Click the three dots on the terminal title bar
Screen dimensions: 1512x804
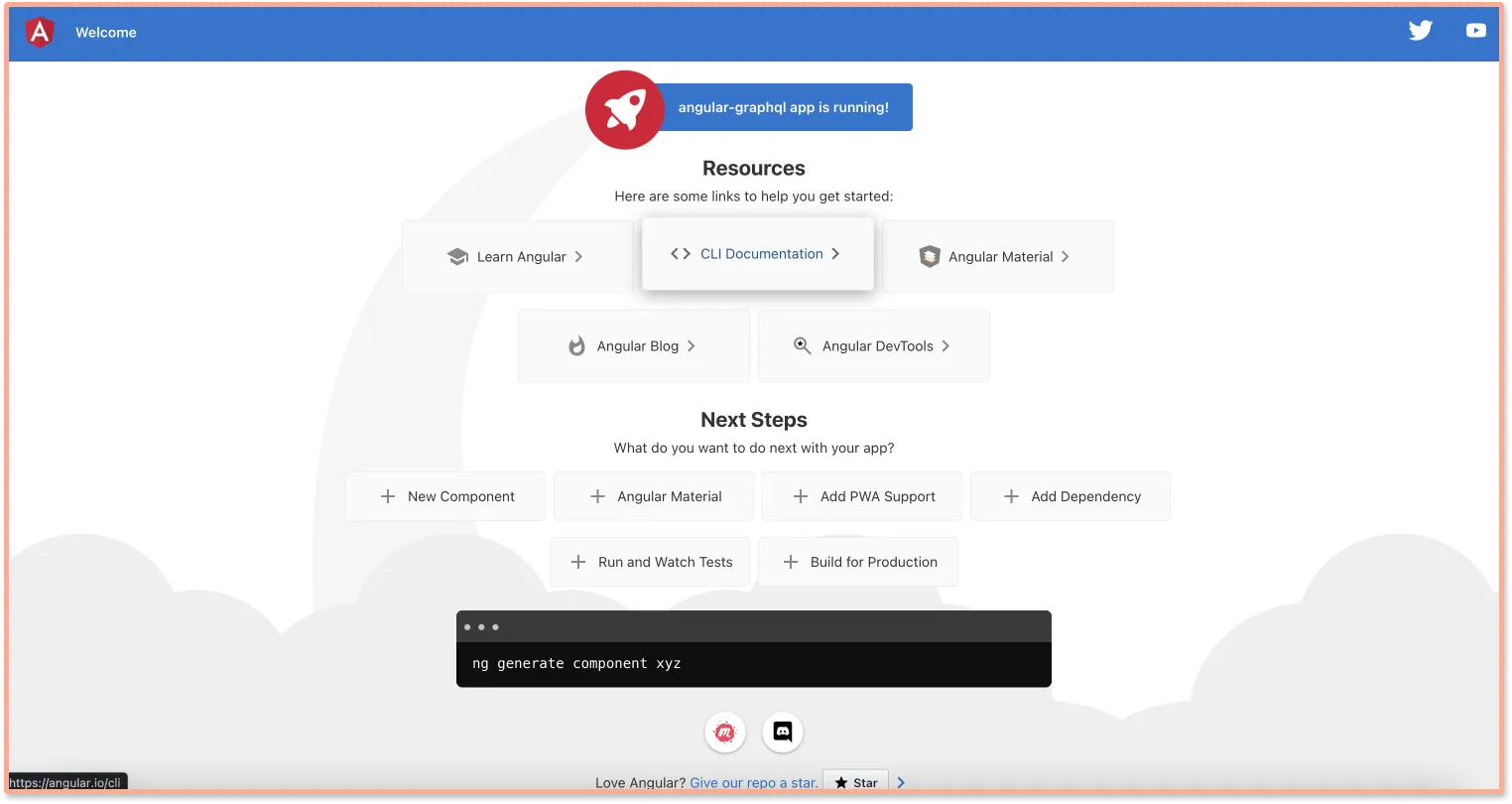tap(481, 627)
